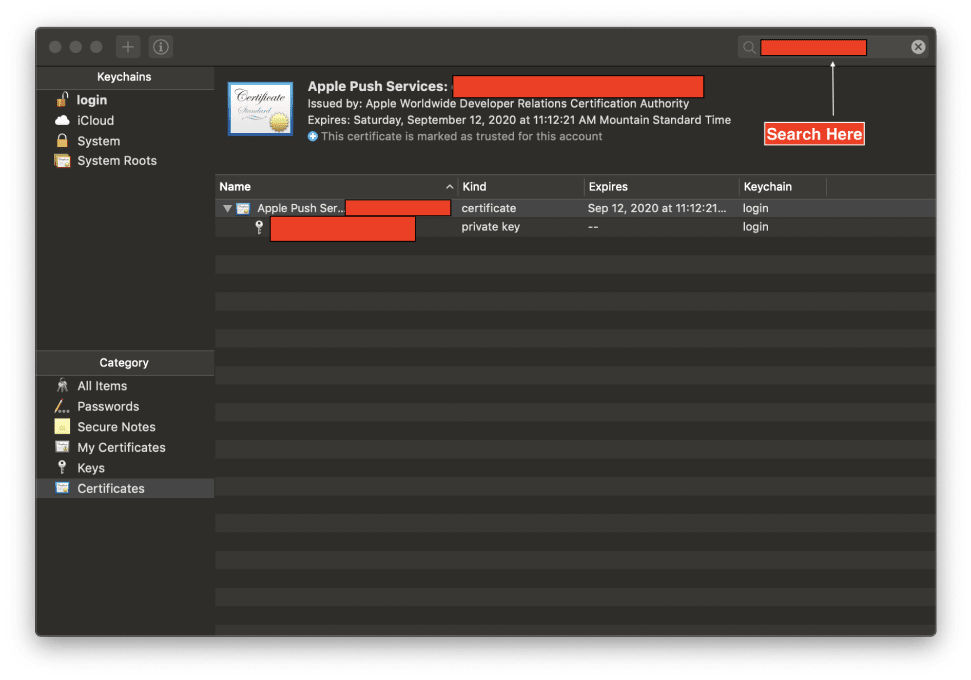The height and width of the screenshot is (680, 971).
Task: Select the private key row
Action: [x=490, y=227]
